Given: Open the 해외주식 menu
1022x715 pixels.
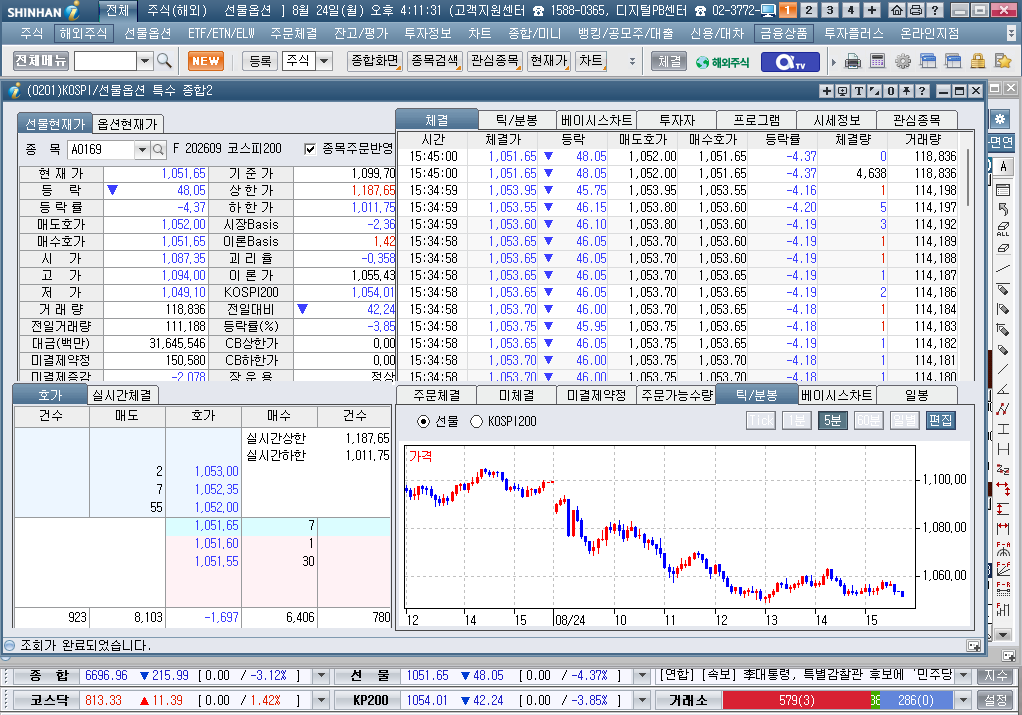Looking at the screenshot, I should [x=83, y=33].
